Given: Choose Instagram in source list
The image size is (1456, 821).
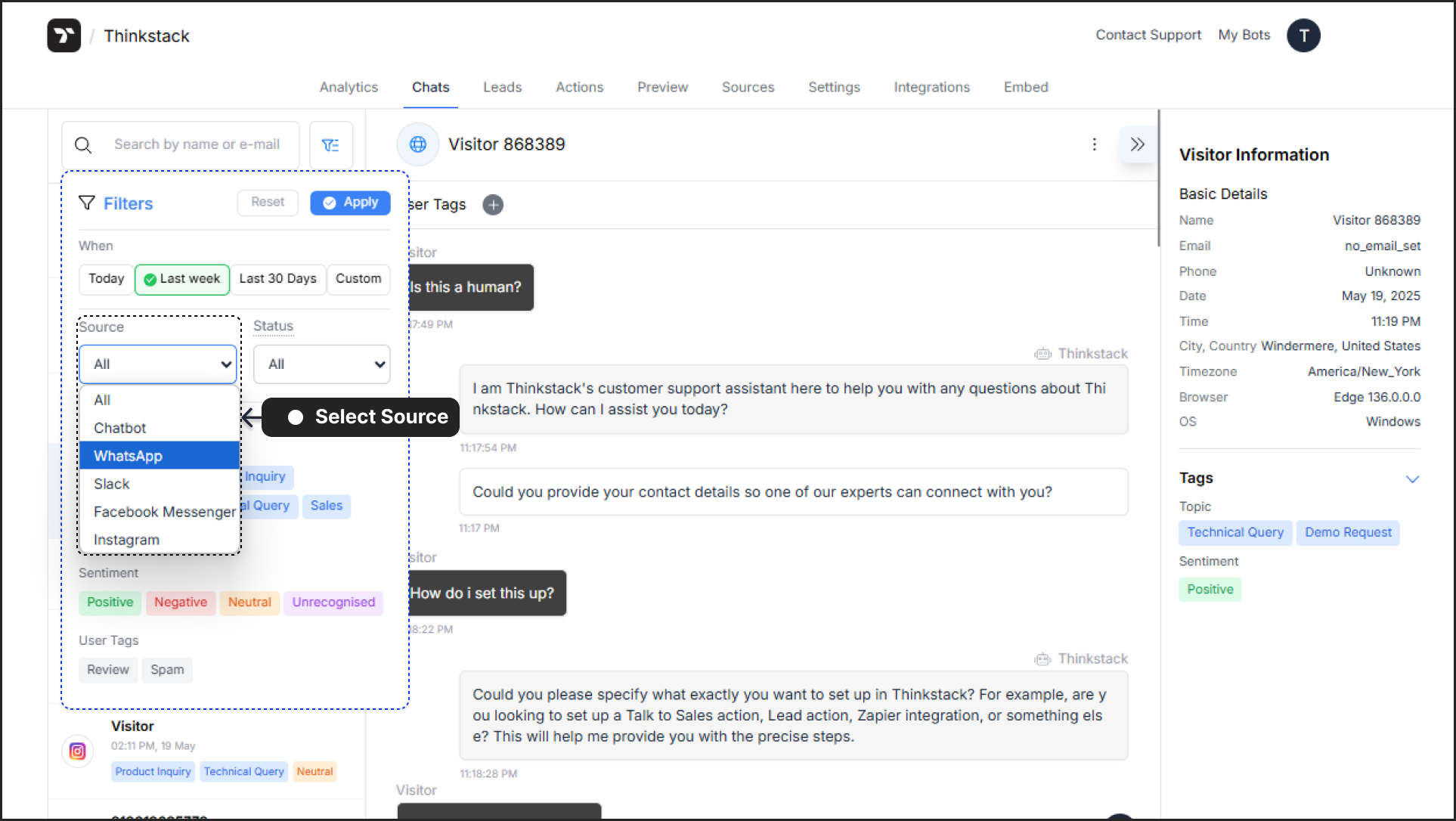Looking at the screenshot, I should tap(160, 540).
